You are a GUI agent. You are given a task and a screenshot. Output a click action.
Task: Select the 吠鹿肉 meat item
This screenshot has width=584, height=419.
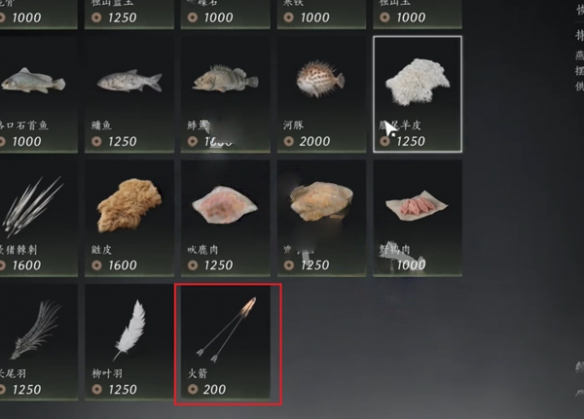pyautogui.click(x=225, y=219)
